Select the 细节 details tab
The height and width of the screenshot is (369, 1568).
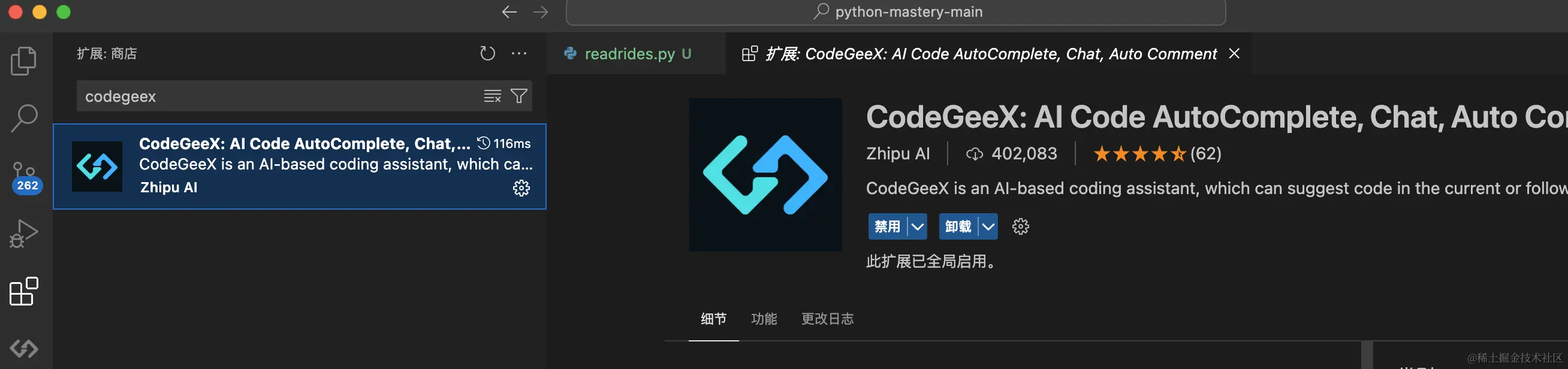713,319
